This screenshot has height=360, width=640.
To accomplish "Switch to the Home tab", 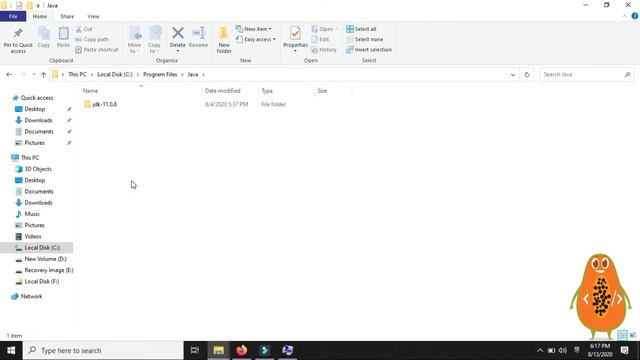I will (x=40, y=16).
